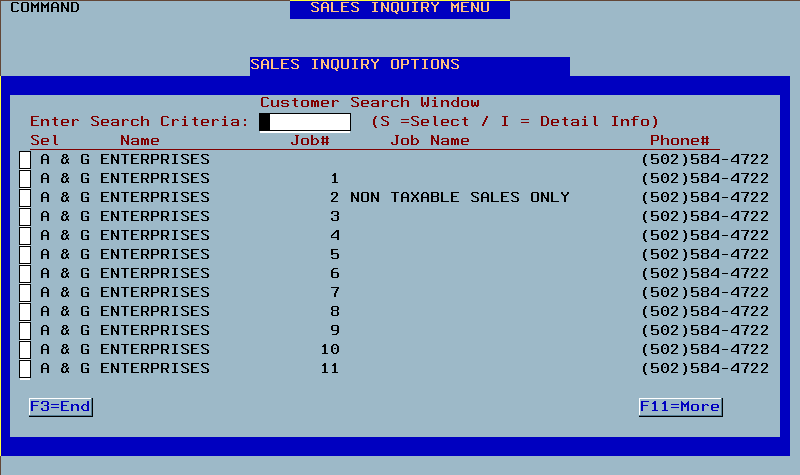Select the Sel box for job 11
Image resolution: width=800 pixels, height=475 pixels.
(x=25, y=368)
